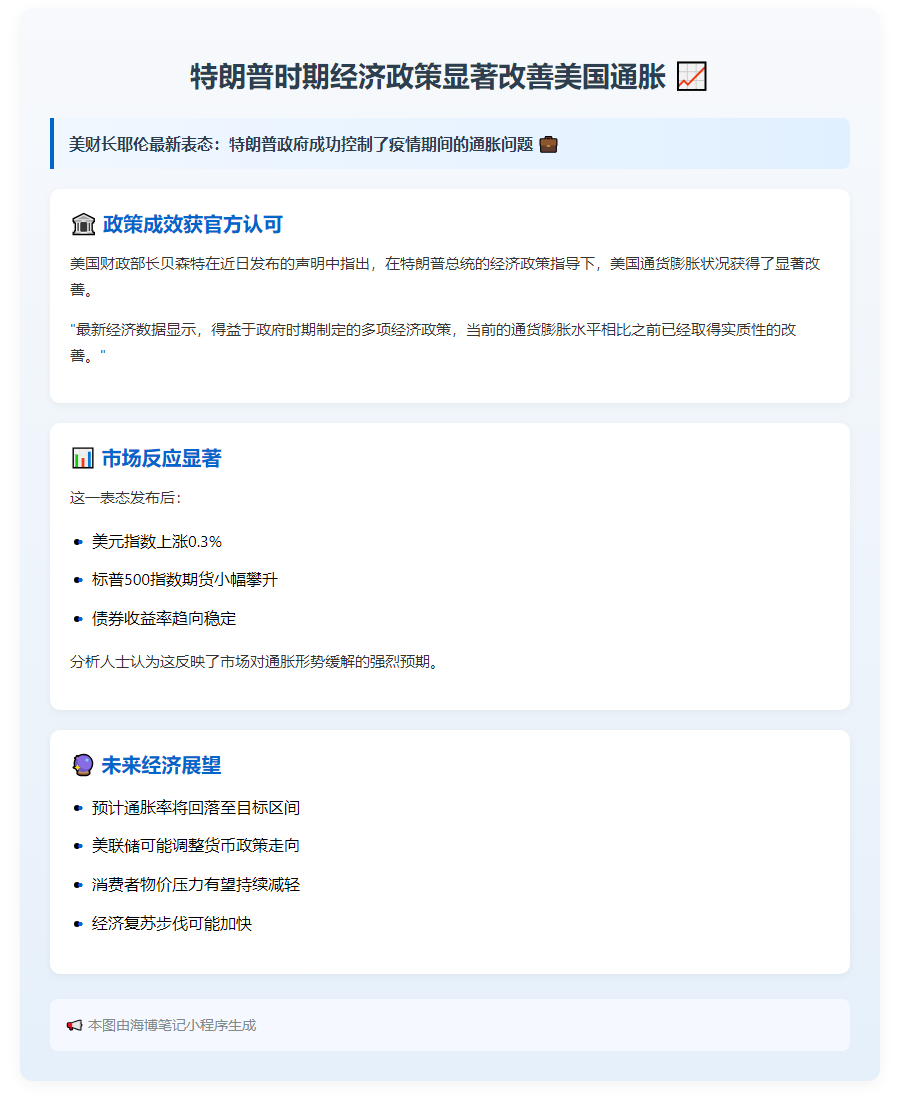900x1113 pixels.
Task: Click the chart emoji in the title
Action: tap(691, 77)
